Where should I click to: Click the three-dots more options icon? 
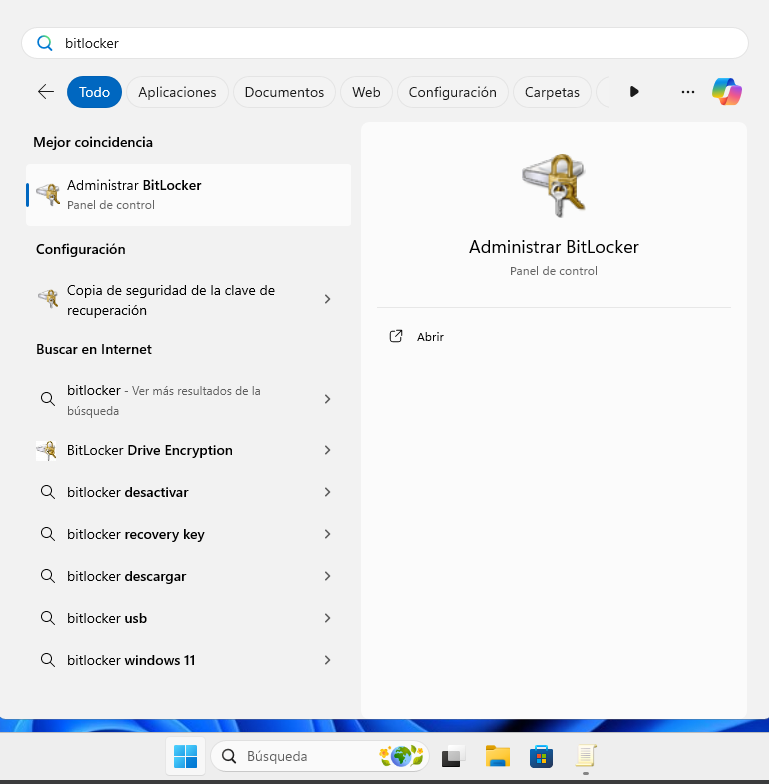click(687, 92)
